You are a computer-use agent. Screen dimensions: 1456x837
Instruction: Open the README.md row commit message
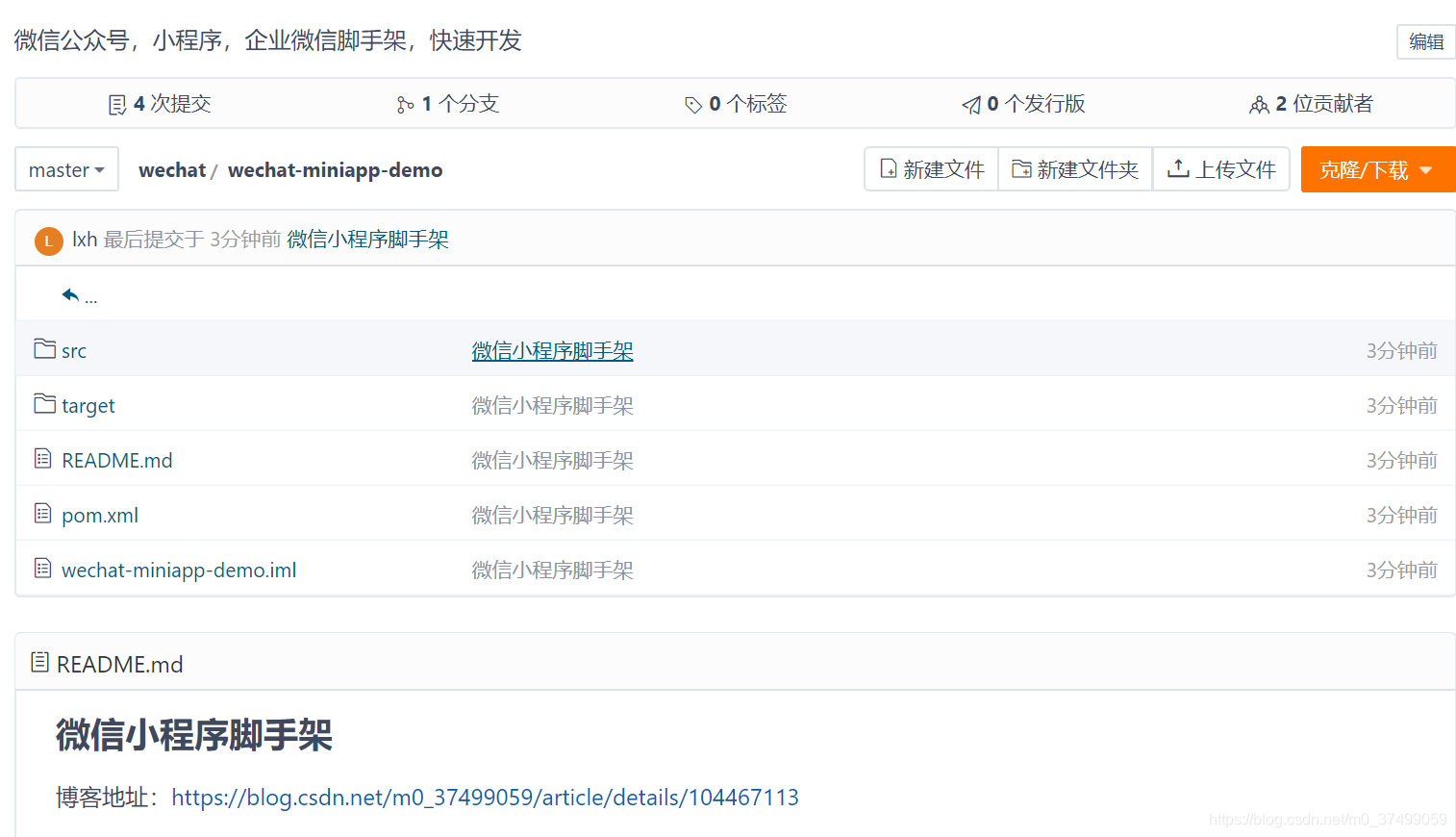pos(552,461)
